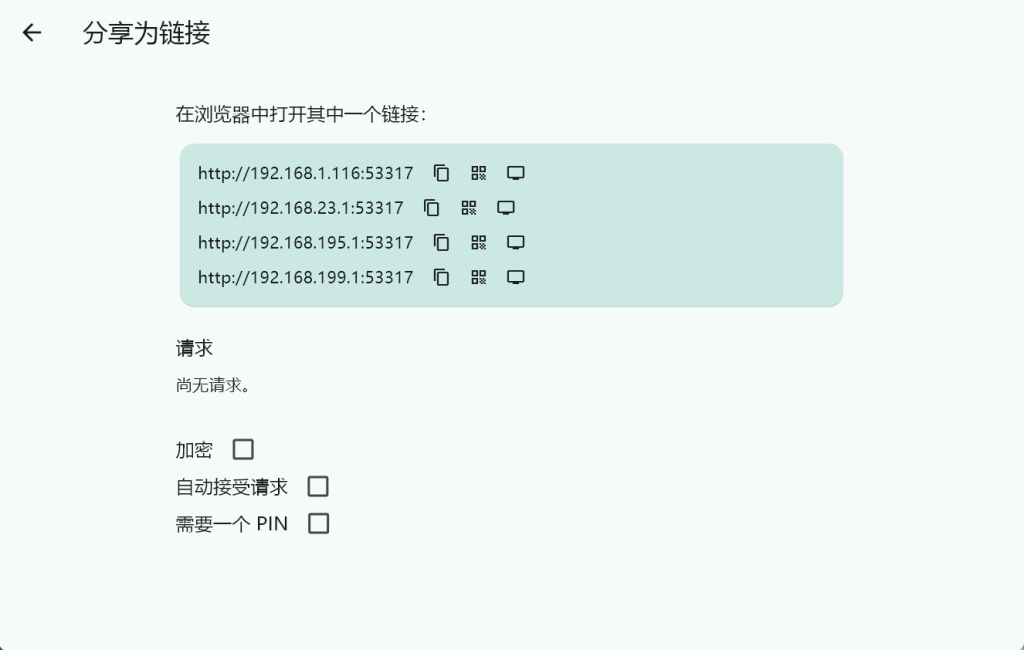Open http://192.168.1.116:53317 in browser
Screen dimensions: 1024x650
point(515,172)
